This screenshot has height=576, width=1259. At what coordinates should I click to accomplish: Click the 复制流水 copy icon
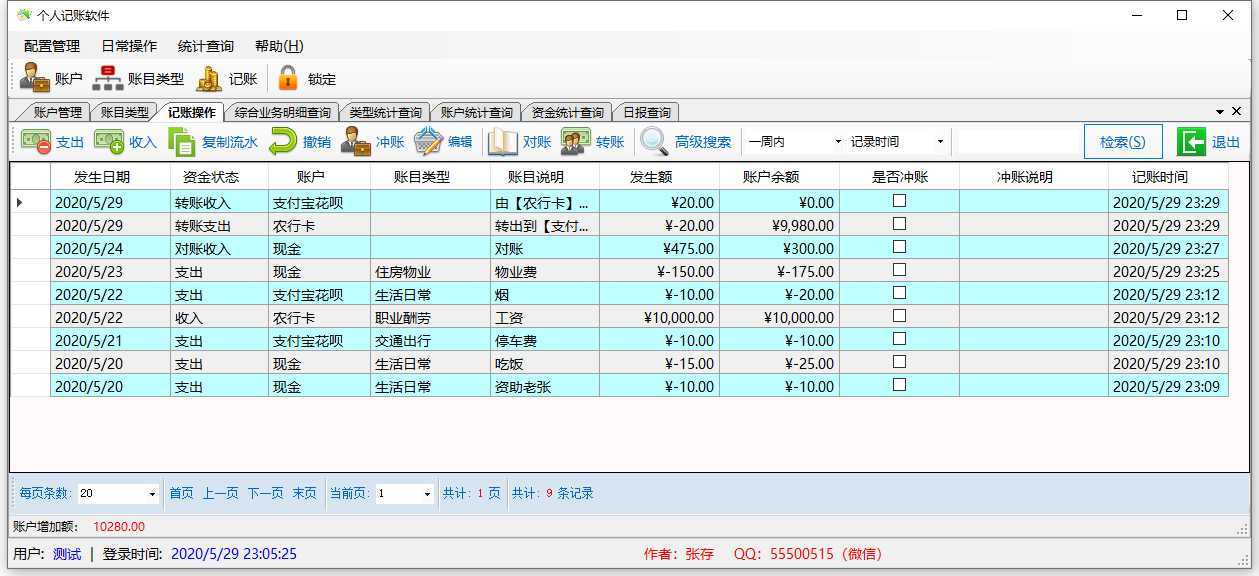click(x=182, y=142)
